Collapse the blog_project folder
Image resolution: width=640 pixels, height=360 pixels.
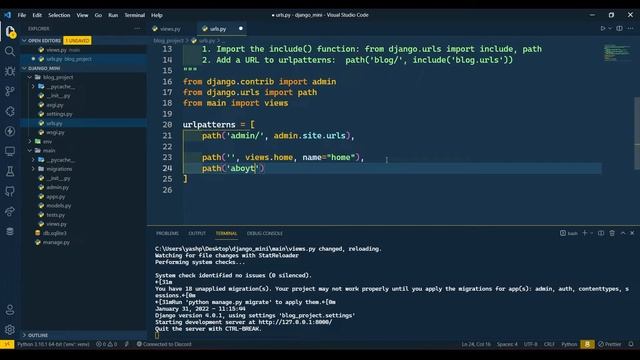[30, 77]
